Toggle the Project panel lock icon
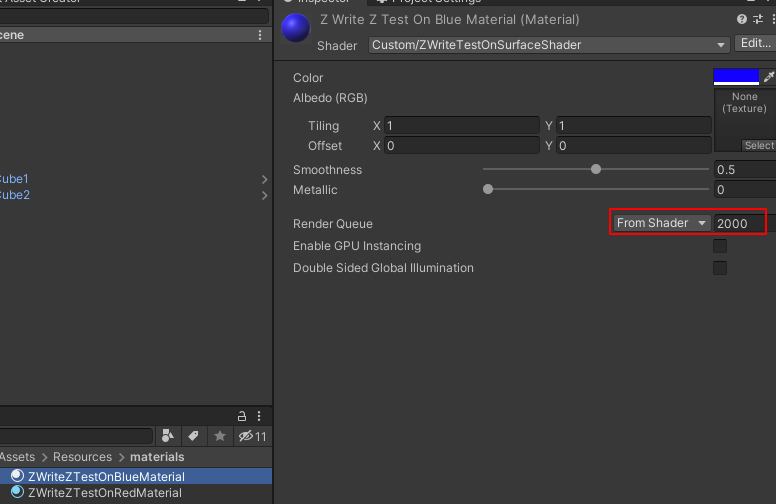Viewport: 776px width, 504px height. point(242,416)
